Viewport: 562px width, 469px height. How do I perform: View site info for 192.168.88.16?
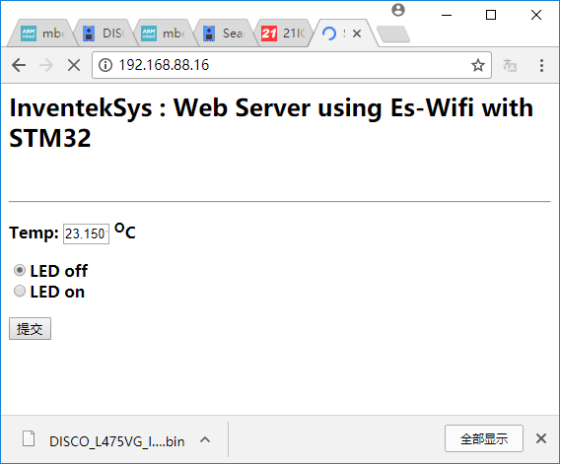105,66
